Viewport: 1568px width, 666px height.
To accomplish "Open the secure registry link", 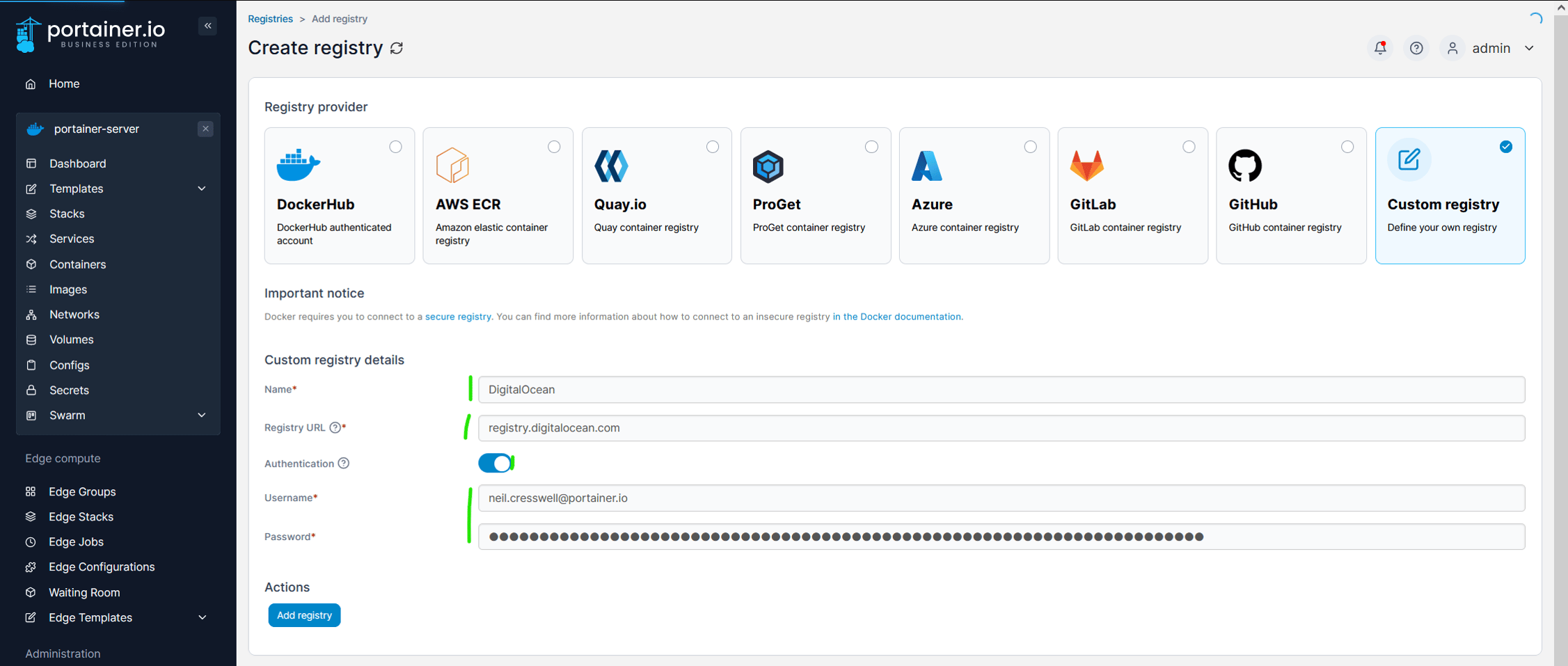I will [x=458, y=317].
